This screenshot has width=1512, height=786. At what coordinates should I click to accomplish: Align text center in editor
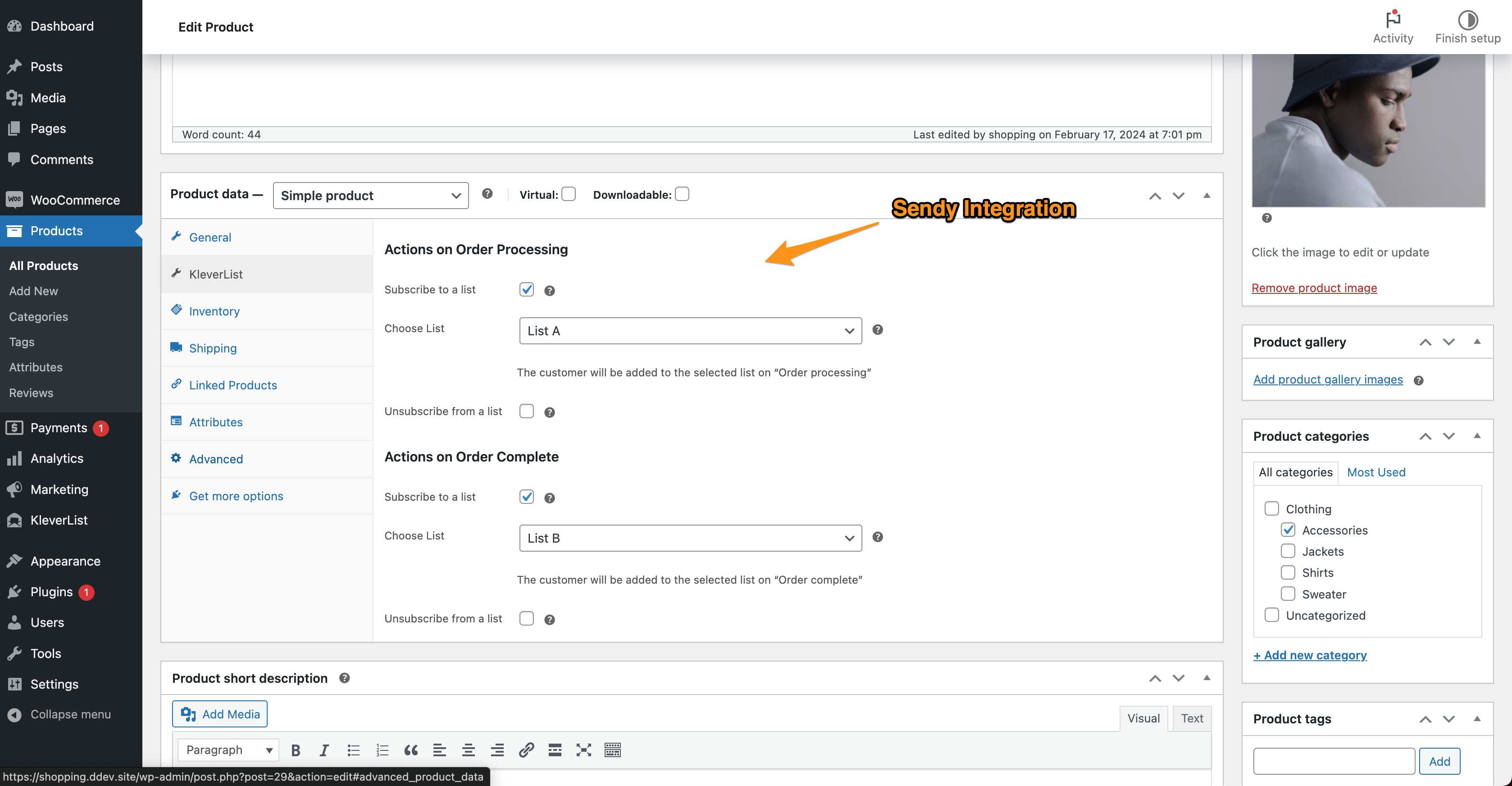click(x=469, y=749)
